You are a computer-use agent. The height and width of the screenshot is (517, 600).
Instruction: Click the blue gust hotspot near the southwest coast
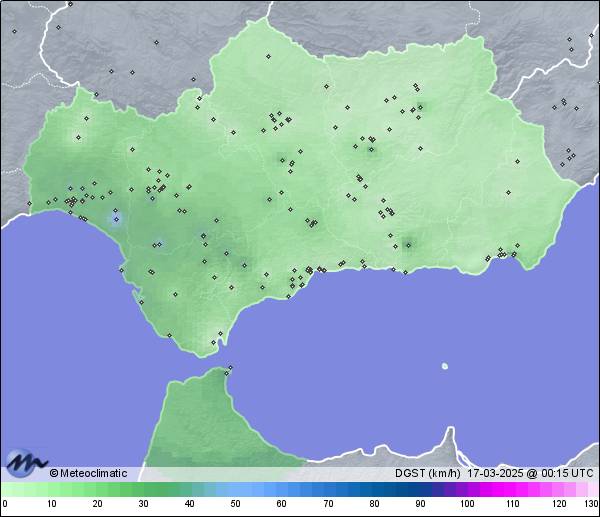click(116, 219)
